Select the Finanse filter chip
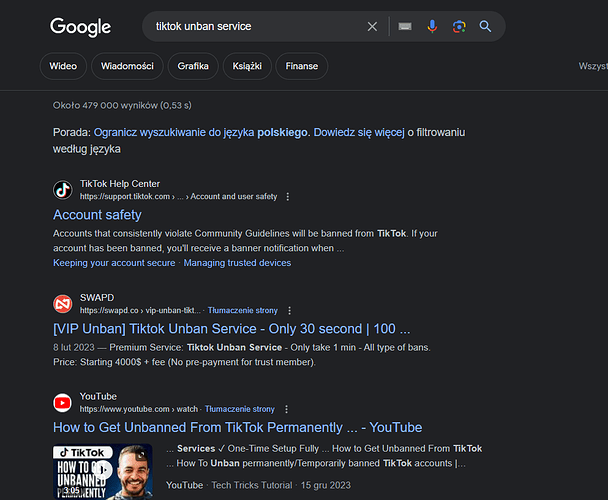The image size is (608, 500). (x=302, y=66)
